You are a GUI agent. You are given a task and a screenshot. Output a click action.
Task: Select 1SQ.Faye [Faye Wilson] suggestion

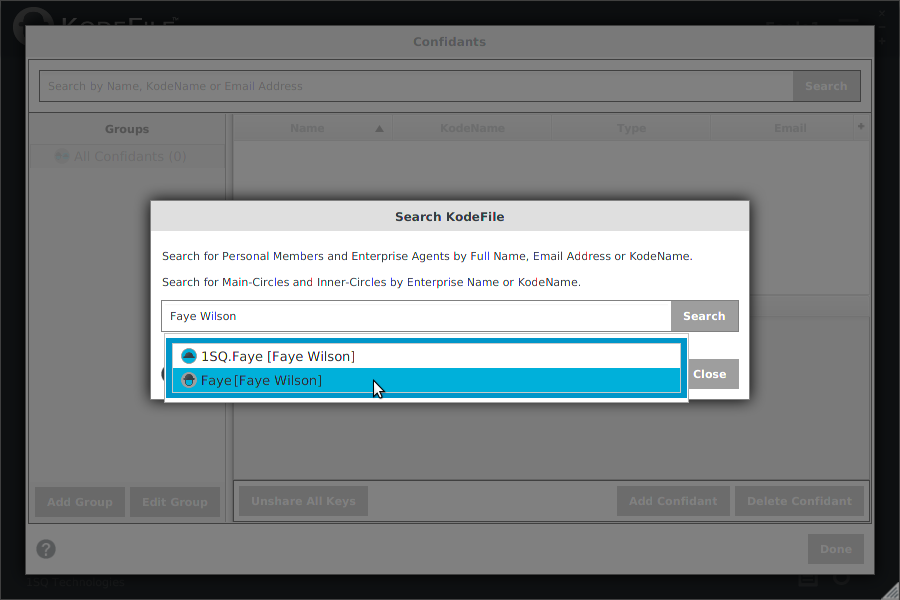(426, 357)
